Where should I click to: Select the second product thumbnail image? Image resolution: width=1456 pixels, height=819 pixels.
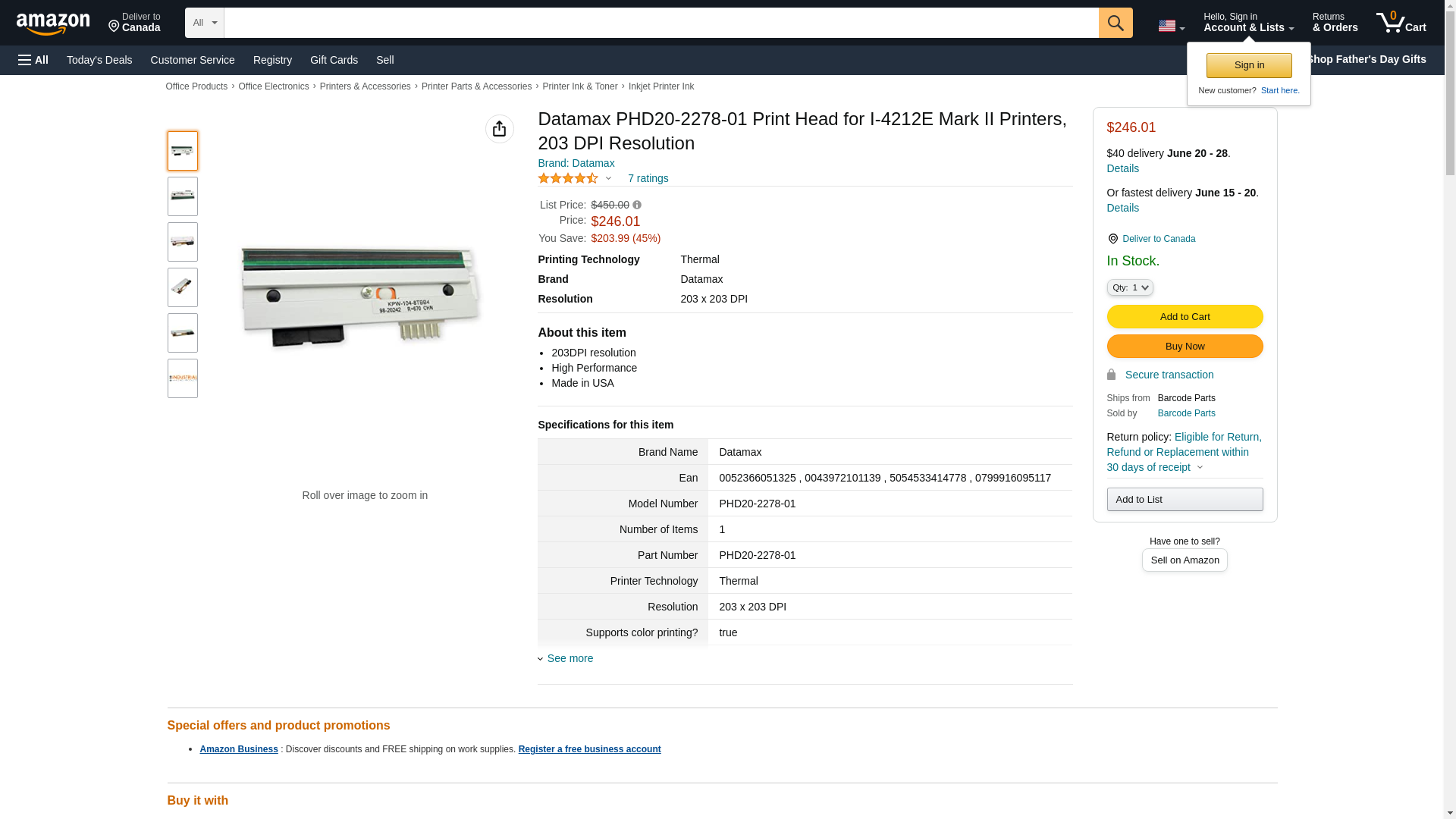pyautogui.click(x=183, y=196)
